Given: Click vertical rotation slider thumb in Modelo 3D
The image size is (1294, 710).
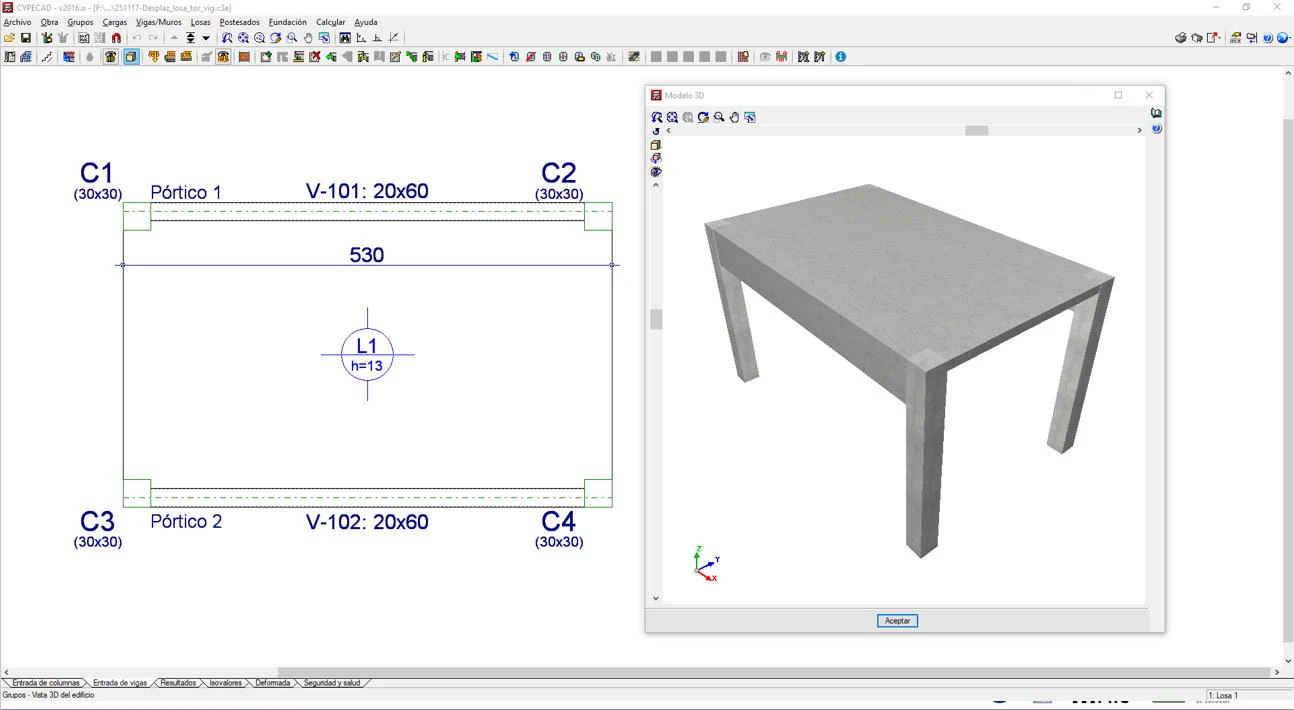Looking at the screenshot, I should (656, 319).
